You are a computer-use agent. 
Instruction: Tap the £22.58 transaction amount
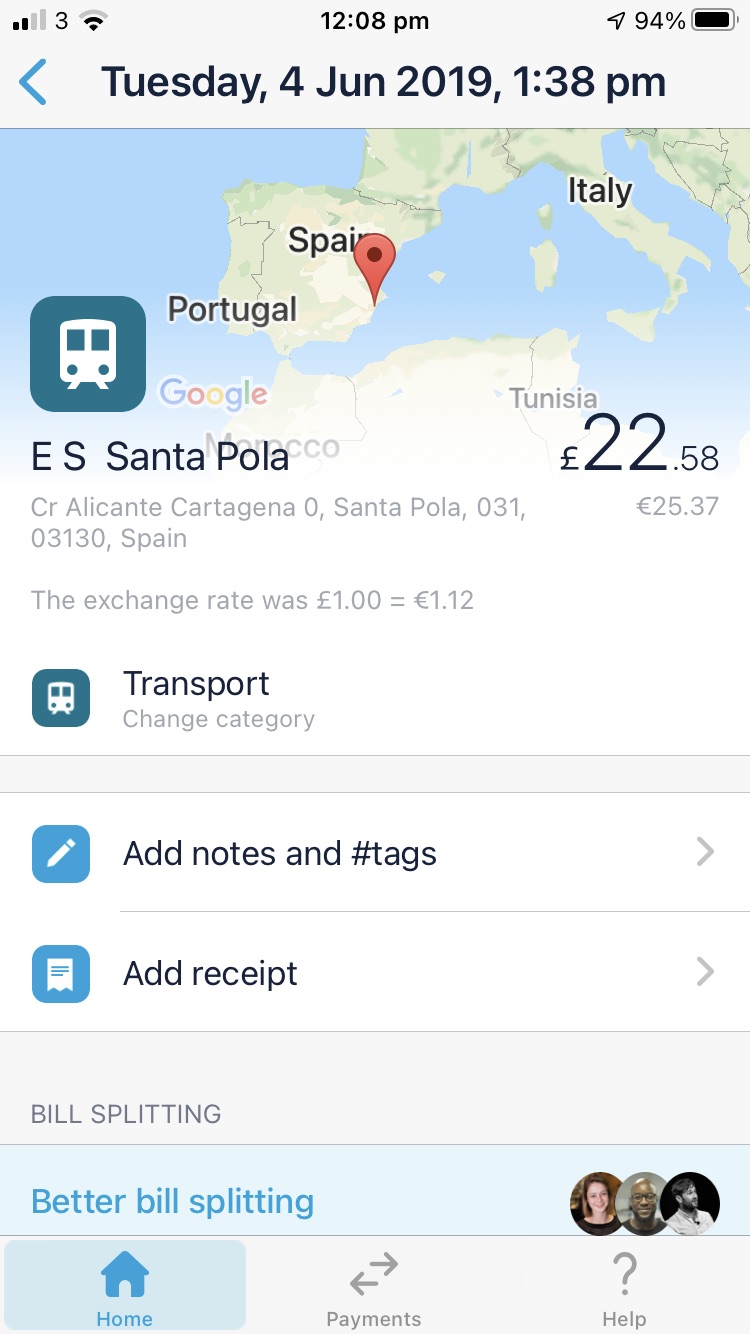(640, 446)
